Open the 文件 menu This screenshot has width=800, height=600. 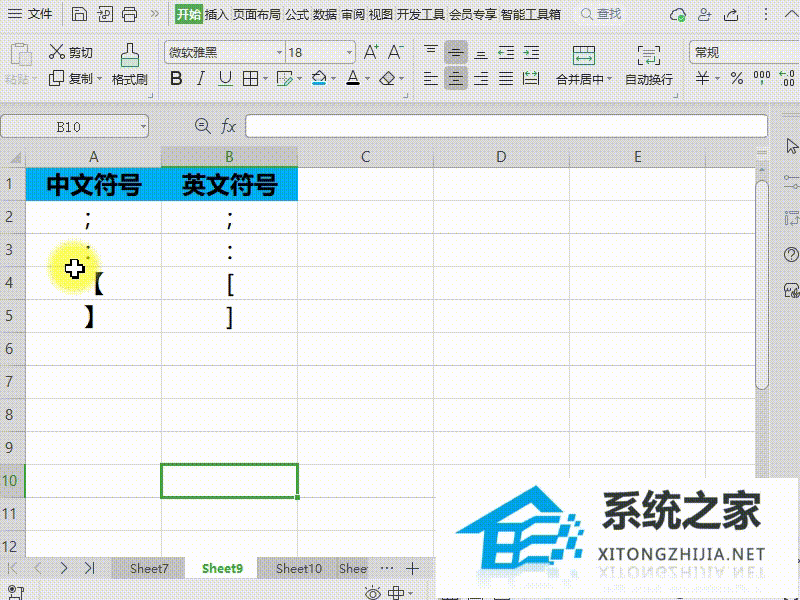[31, 14]
